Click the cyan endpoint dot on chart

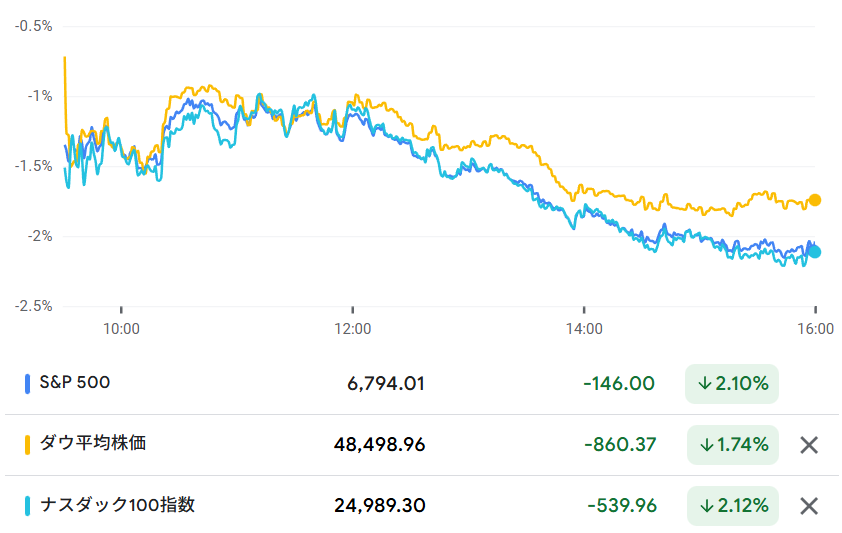[815, 252]
